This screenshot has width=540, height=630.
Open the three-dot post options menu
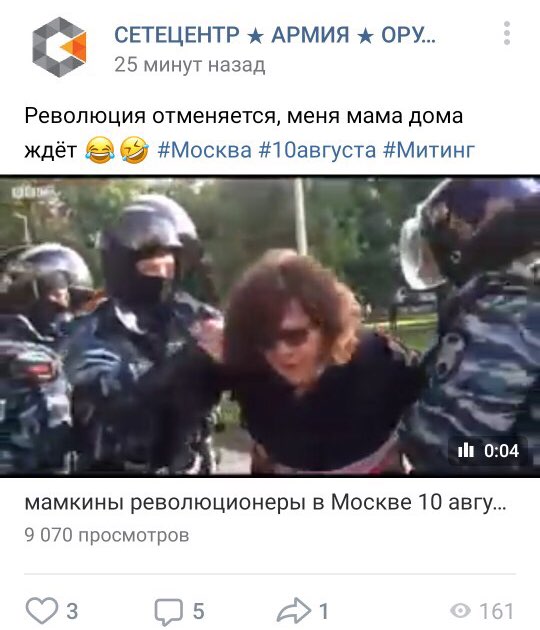pos(507,33)
